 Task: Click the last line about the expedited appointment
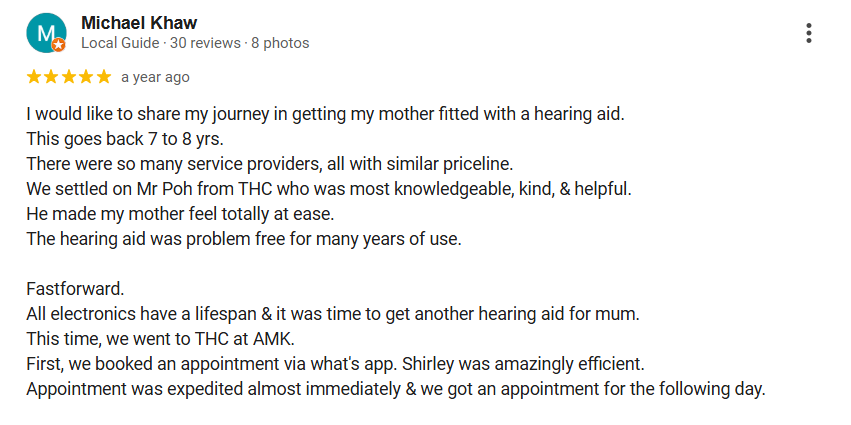[396, 389]
